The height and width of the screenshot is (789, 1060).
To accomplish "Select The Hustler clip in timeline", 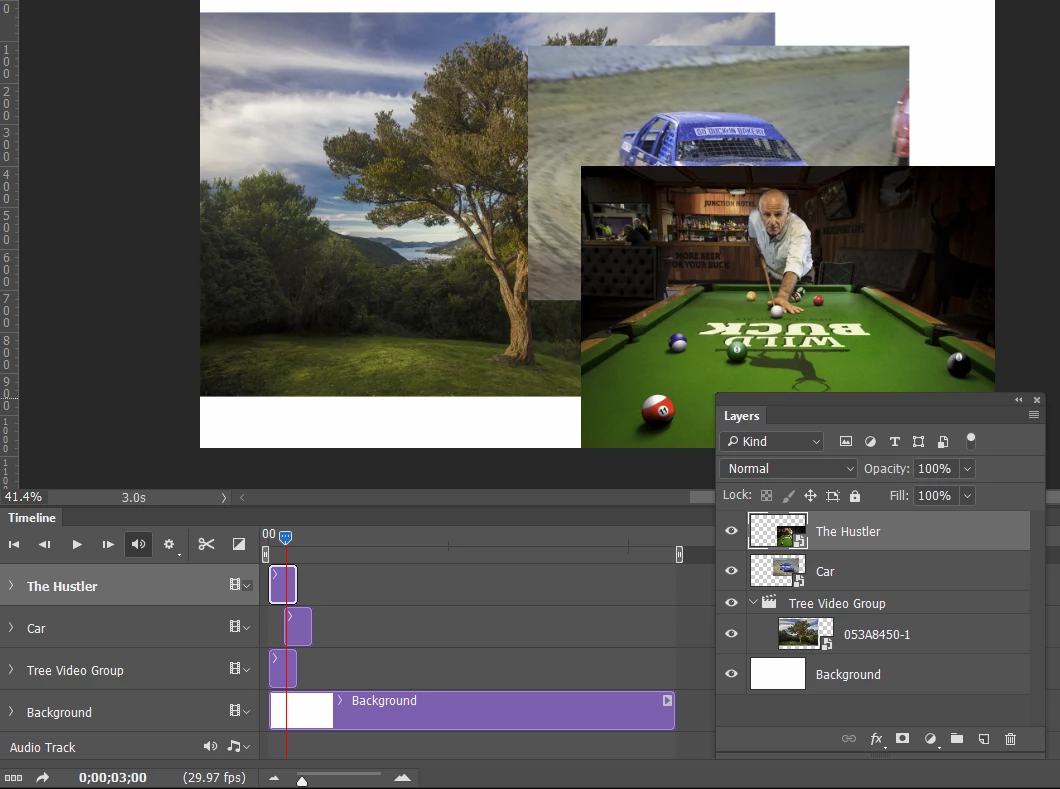I will 283,585.
